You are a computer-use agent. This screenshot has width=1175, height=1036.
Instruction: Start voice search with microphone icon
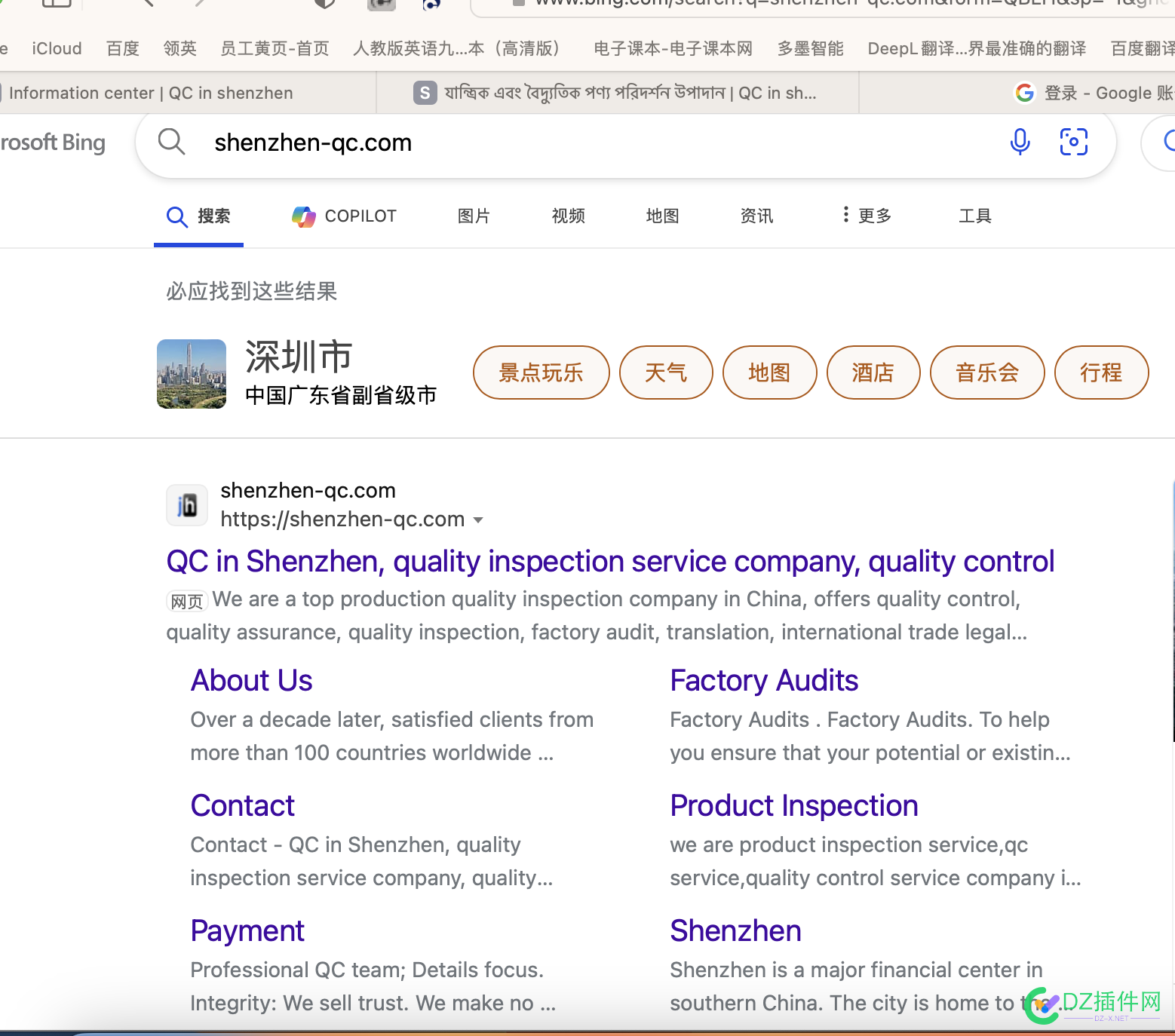1020,142
